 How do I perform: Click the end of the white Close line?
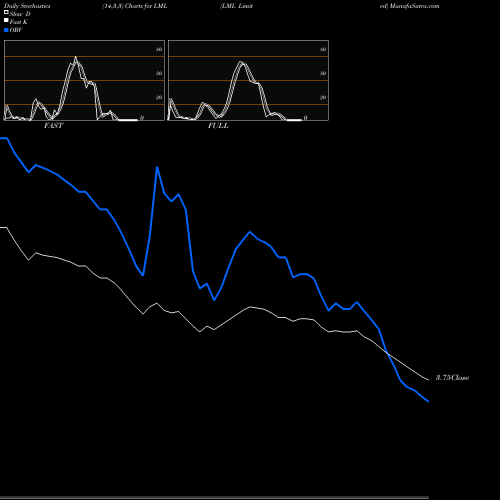pyautogui.click(x=428, y=380)
